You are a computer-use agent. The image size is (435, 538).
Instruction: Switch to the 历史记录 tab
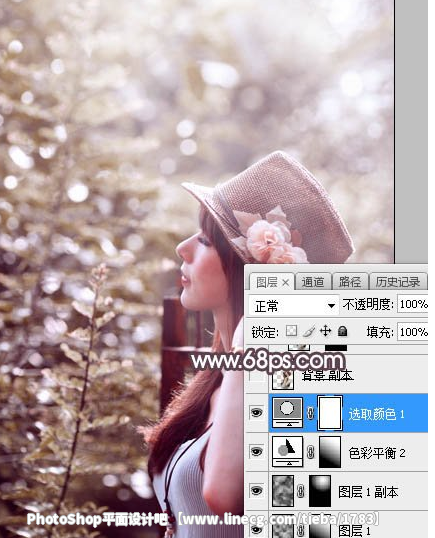[x=398, y=282]
